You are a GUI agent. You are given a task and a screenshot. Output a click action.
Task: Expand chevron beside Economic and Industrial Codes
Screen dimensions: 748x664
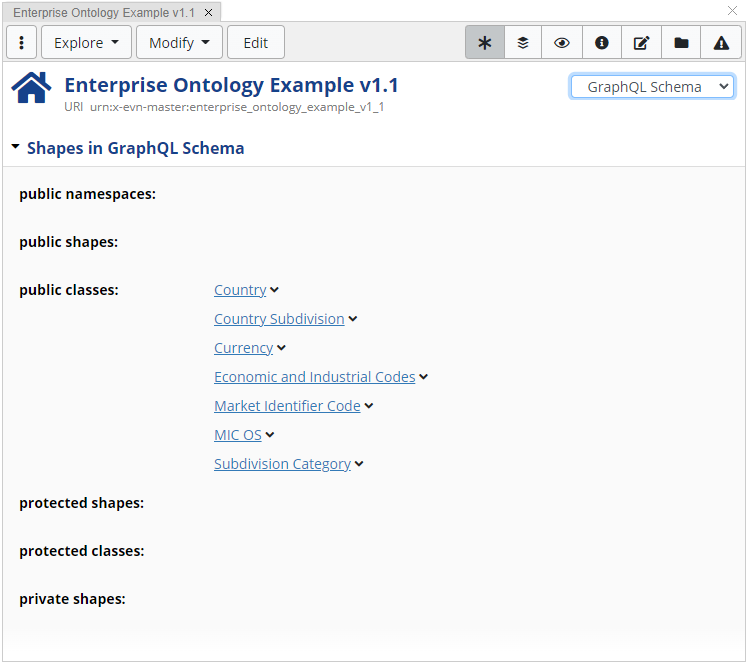pos(424,377)
